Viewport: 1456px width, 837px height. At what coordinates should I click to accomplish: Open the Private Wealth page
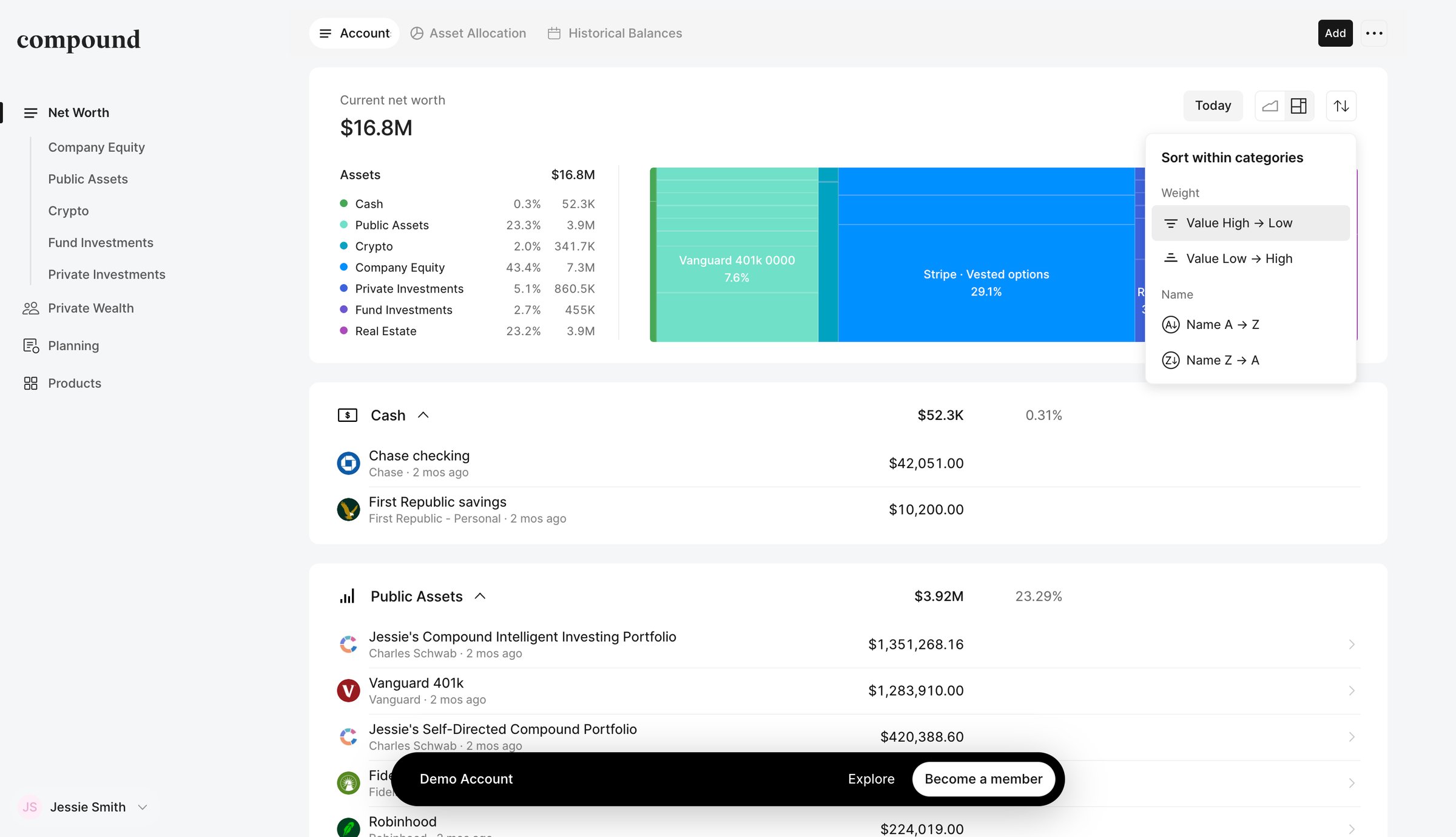tap(91, 308)
